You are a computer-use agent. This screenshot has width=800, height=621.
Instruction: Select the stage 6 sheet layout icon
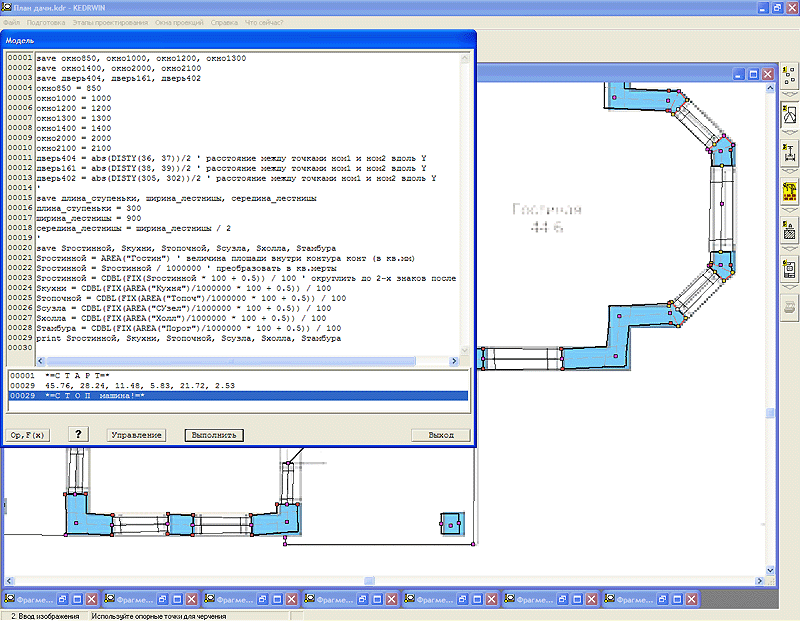click(x=789, y=269)
